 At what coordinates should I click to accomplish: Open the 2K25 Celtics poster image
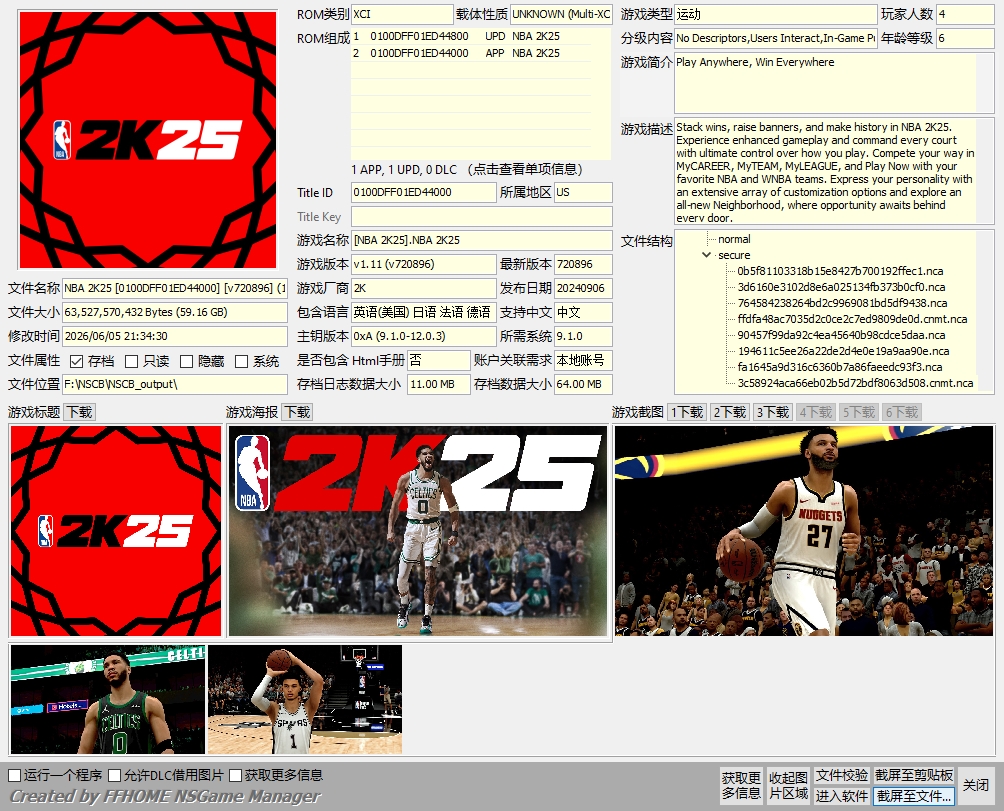417,531
